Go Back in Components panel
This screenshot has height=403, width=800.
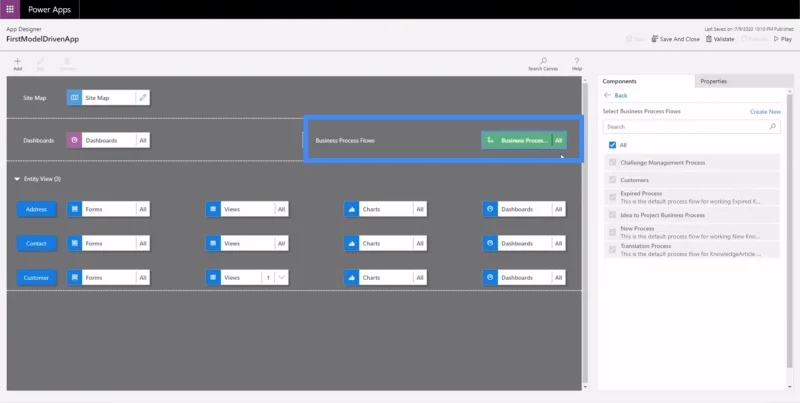tap(615, 95)
